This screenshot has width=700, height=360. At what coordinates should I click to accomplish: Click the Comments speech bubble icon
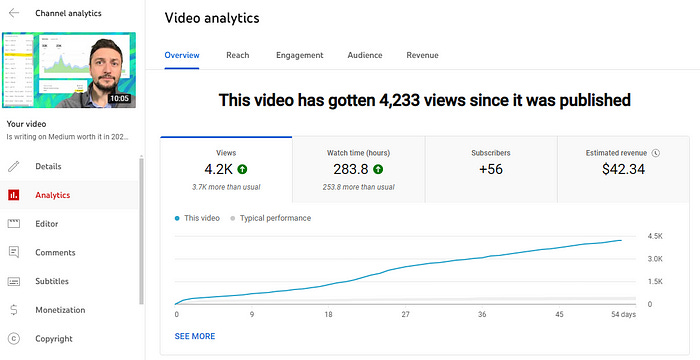coord(14,252)
